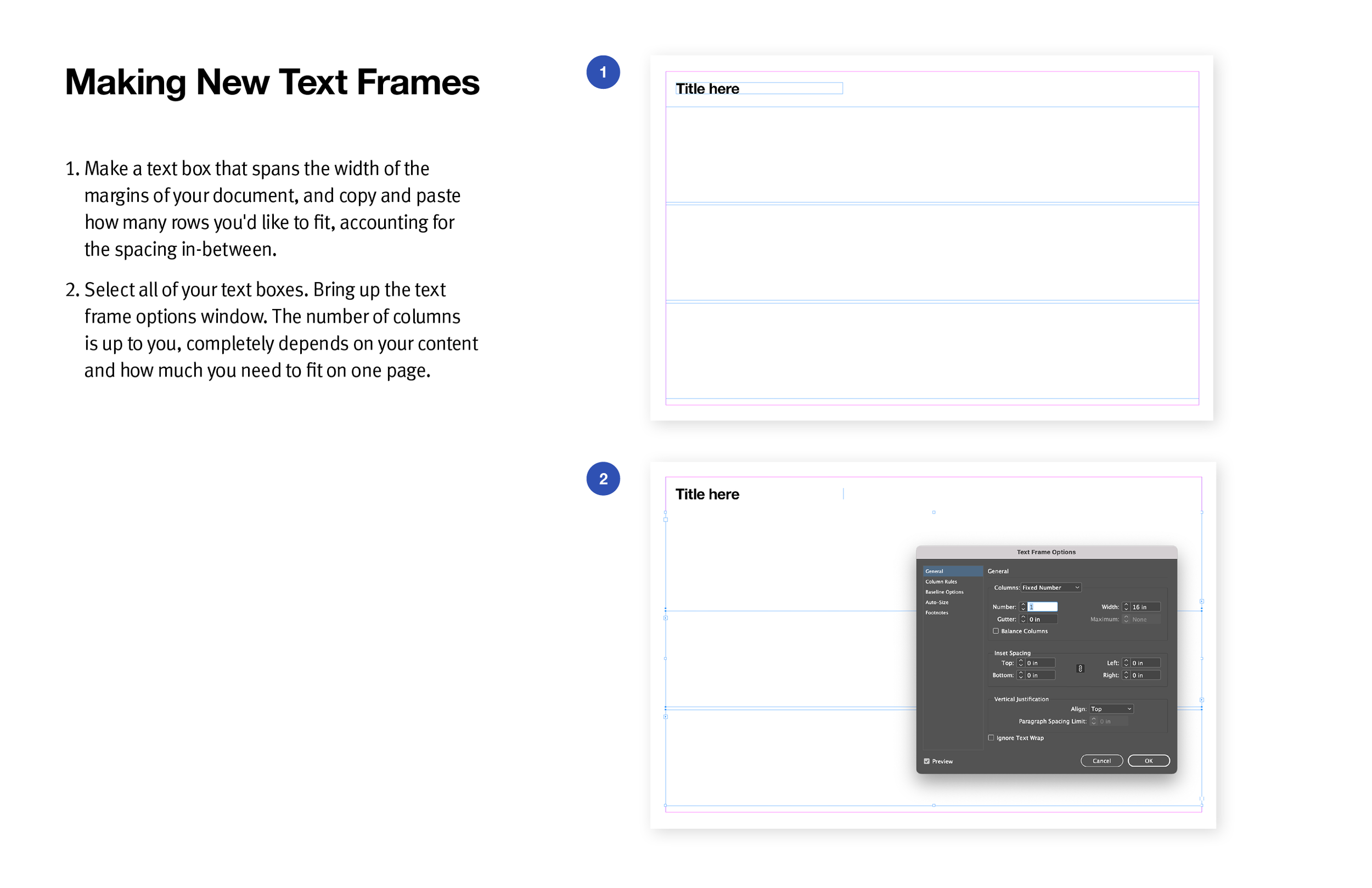1372x888 pixels.
Task: Click the chain link icon to unify inset spacing
Action: pyautogui.click(x=1081, y=668)
